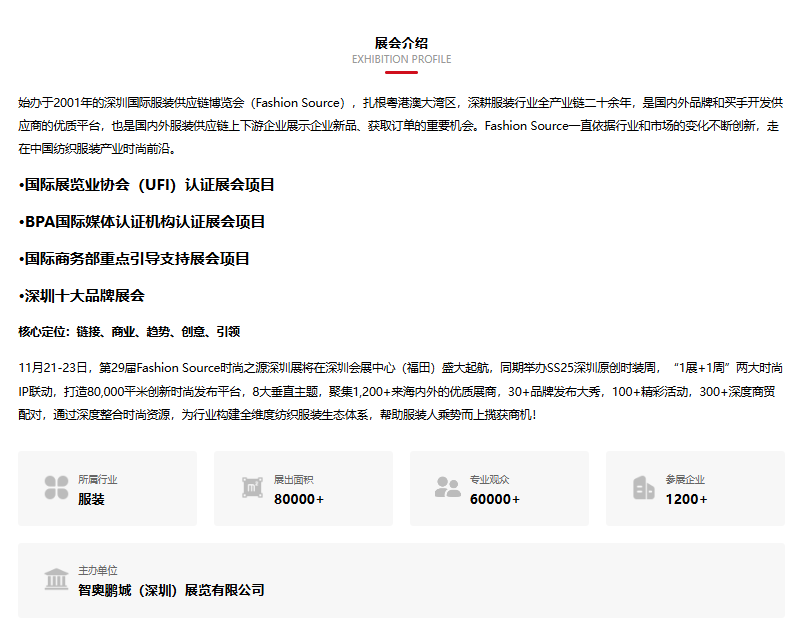807x636 pixels.
Task: Click the 主办单位 label
Action: (x=98, y=571)
